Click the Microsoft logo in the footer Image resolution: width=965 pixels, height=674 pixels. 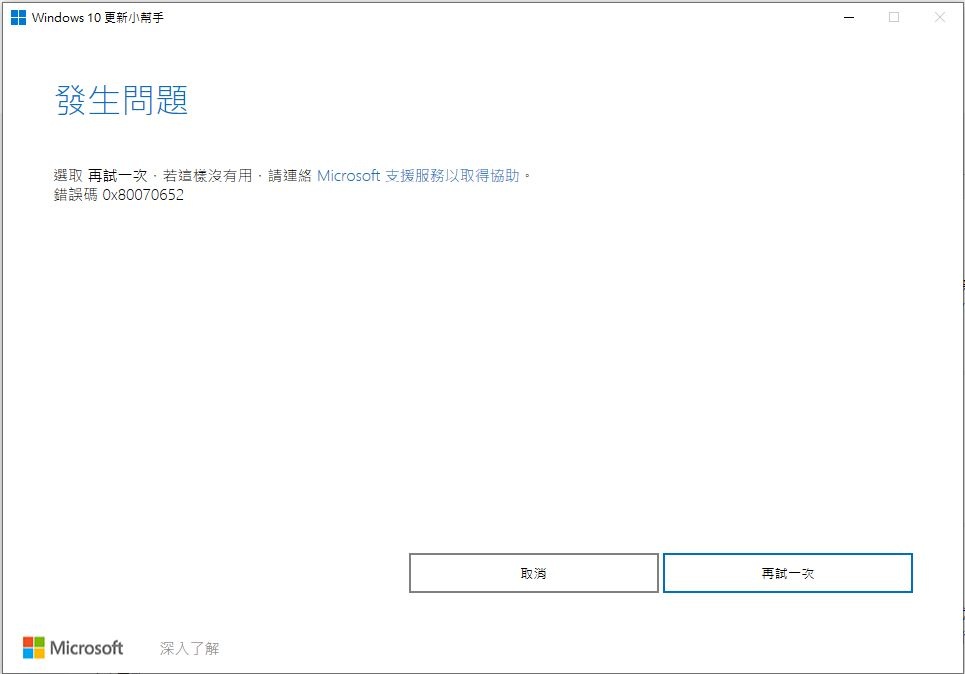tap(73, 648)
